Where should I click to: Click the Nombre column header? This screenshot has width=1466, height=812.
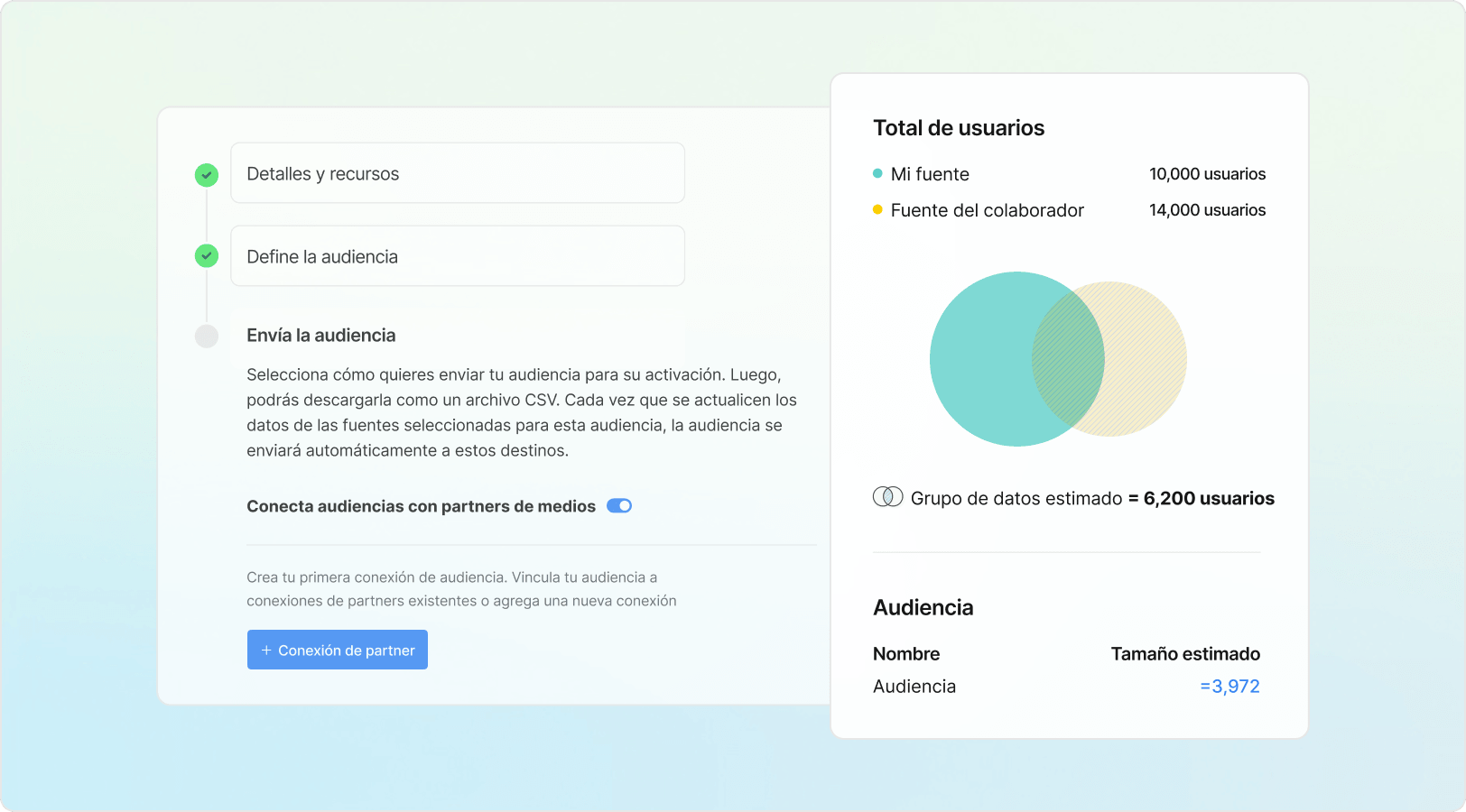pyautogui.click(x=906, y=654)
